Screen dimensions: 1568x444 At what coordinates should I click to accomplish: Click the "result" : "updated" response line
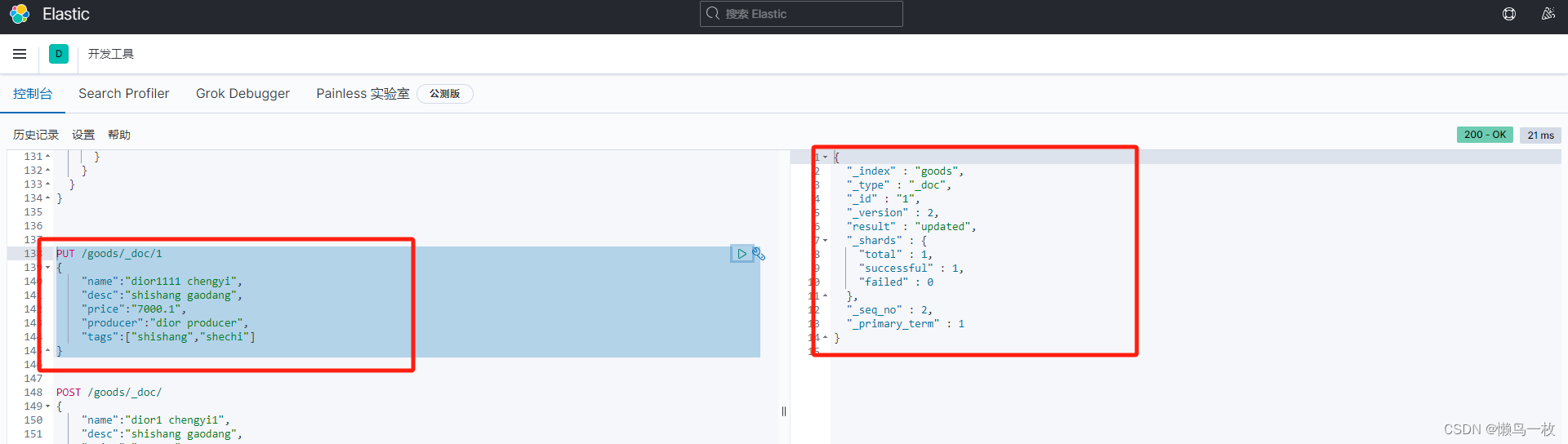click(x=911, y=227)
